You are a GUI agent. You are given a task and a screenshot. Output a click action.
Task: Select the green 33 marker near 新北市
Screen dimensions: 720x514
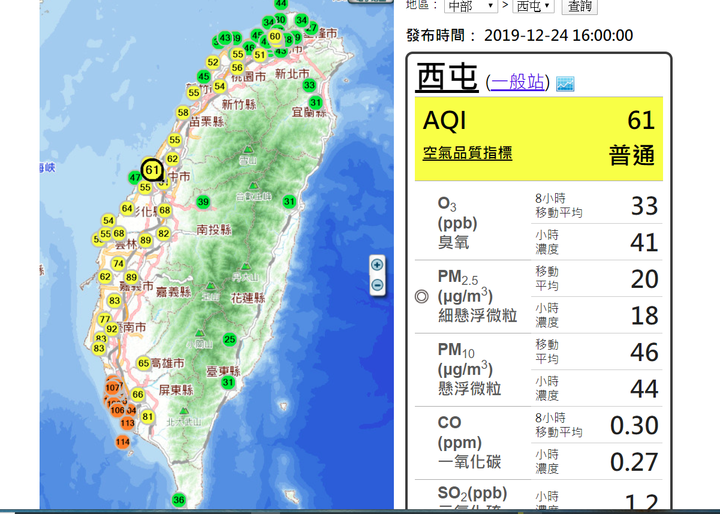[x=309, y=85]
